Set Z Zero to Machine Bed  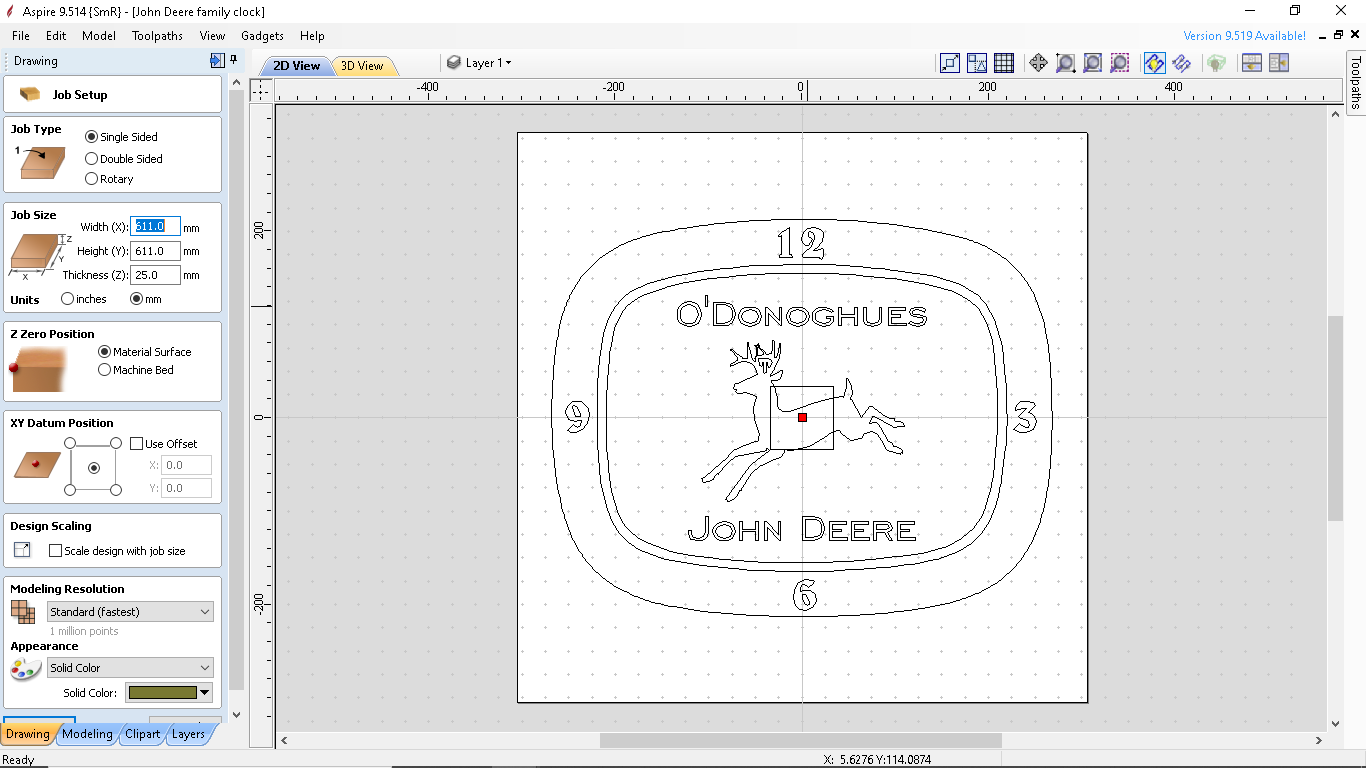tap(104, 369)
